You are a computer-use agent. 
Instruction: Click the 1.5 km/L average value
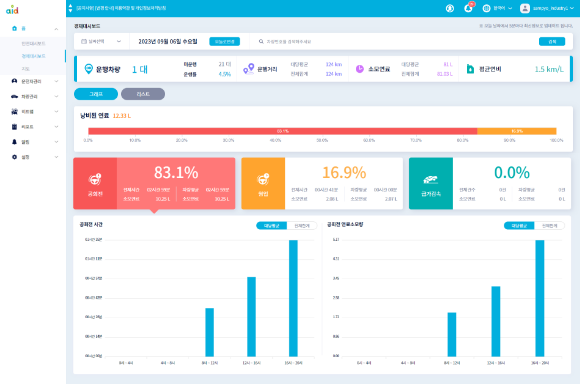tap(549, 69)
